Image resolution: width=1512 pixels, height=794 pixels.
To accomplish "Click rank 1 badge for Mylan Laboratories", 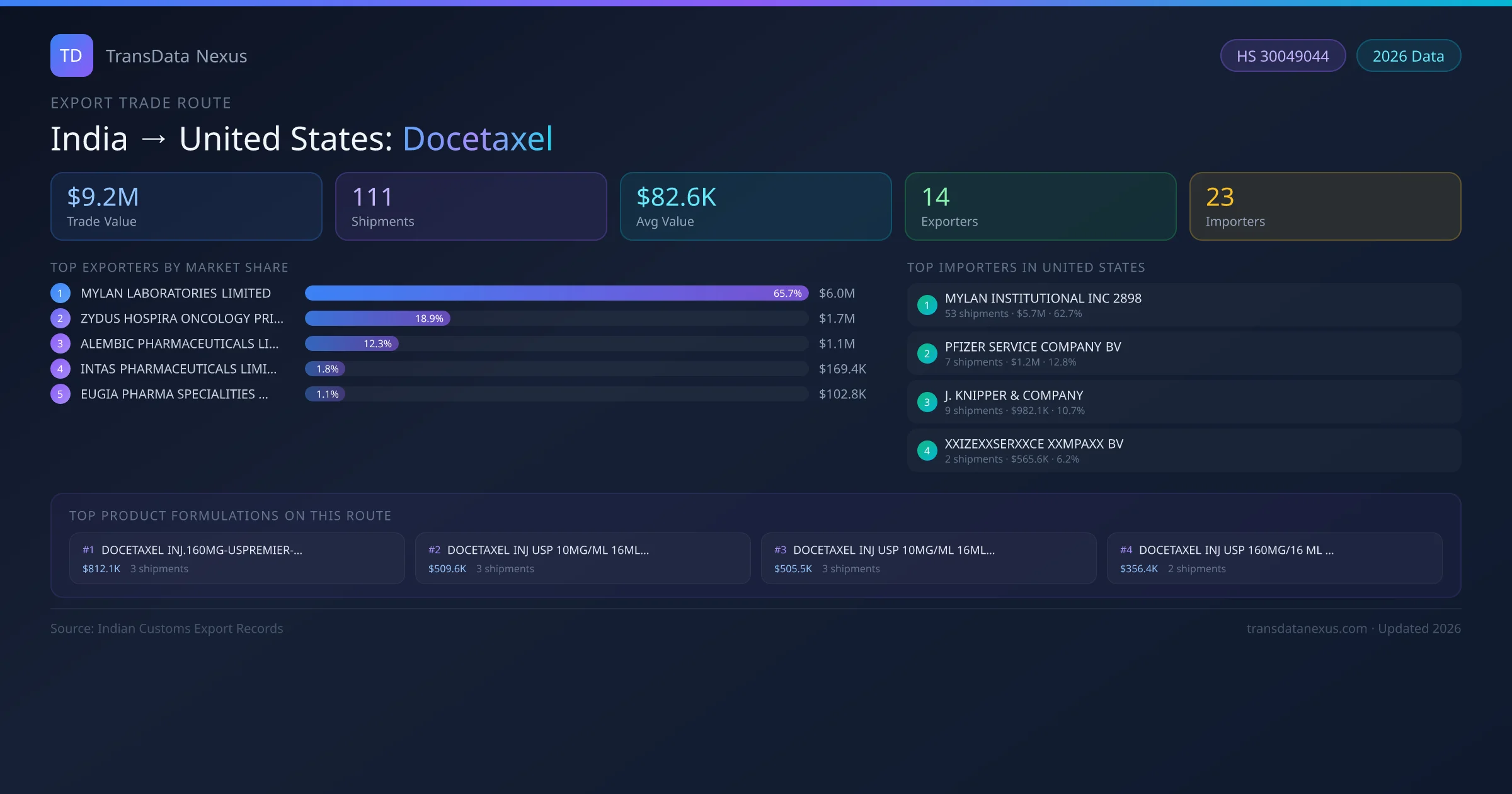I will coord(60,293).
